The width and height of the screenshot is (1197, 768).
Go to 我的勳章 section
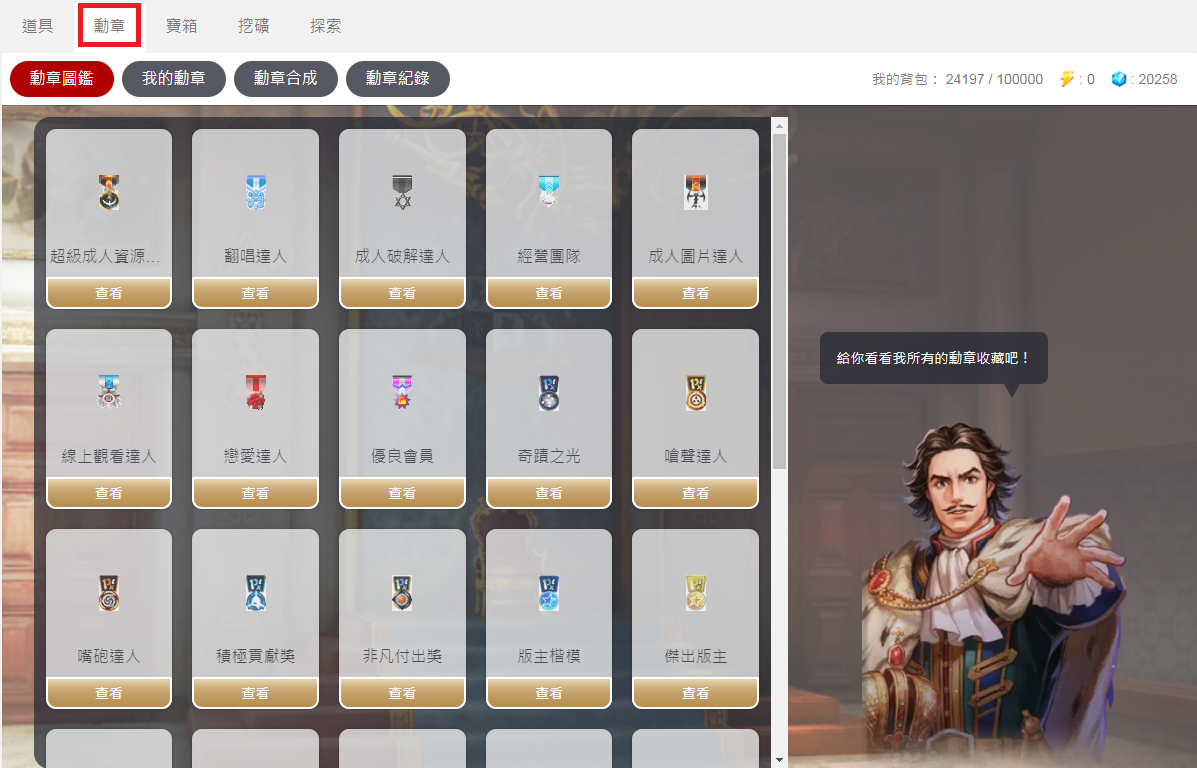coord(174,79)
